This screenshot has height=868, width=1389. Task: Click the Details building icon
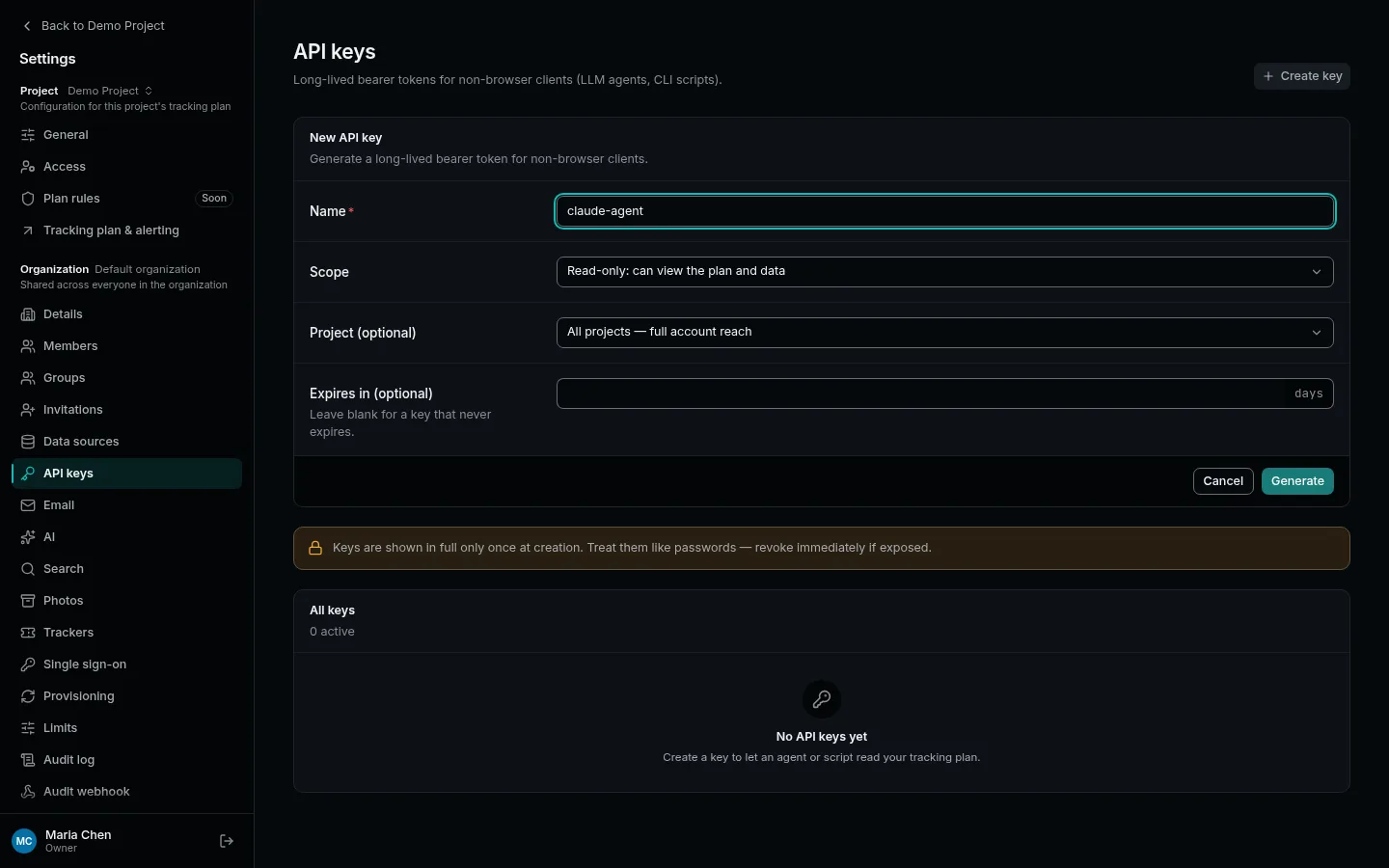[28, 314]
